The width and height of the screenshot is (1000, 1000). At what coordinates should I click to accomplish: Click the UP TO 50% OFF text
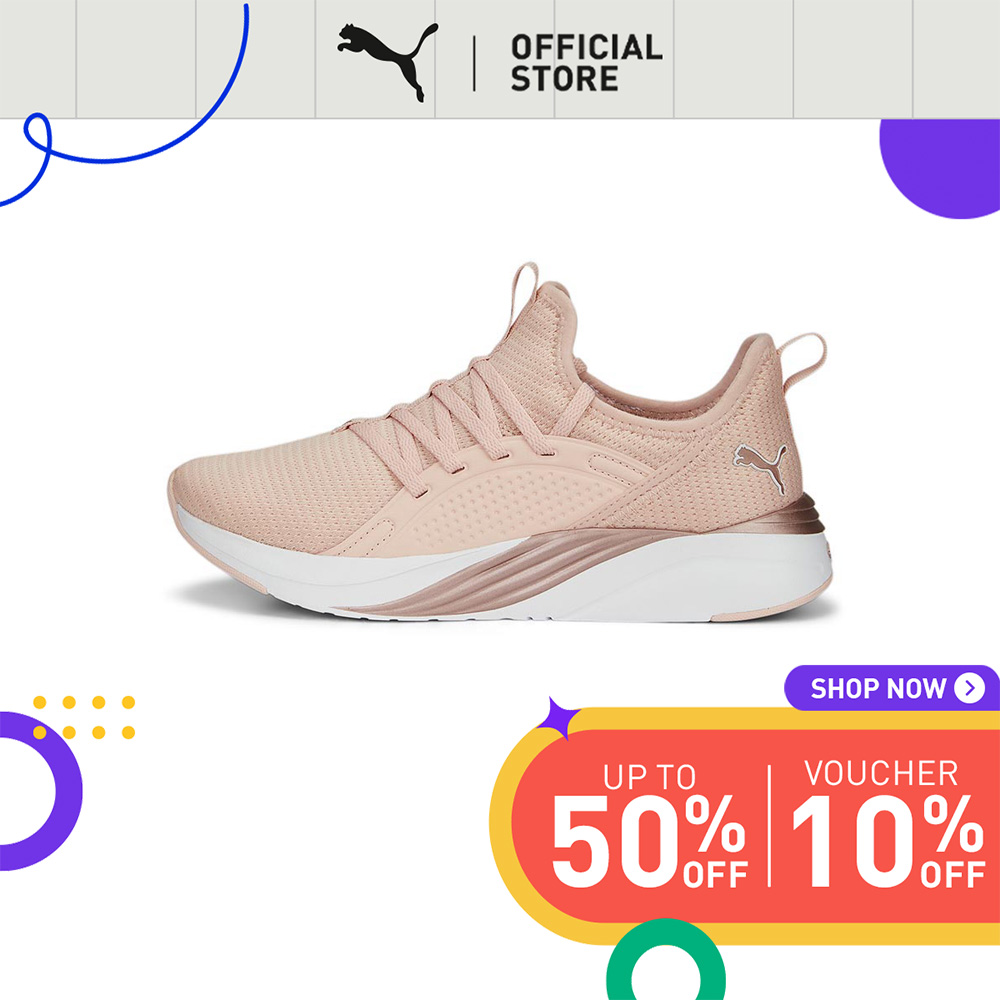pos(649,825)
